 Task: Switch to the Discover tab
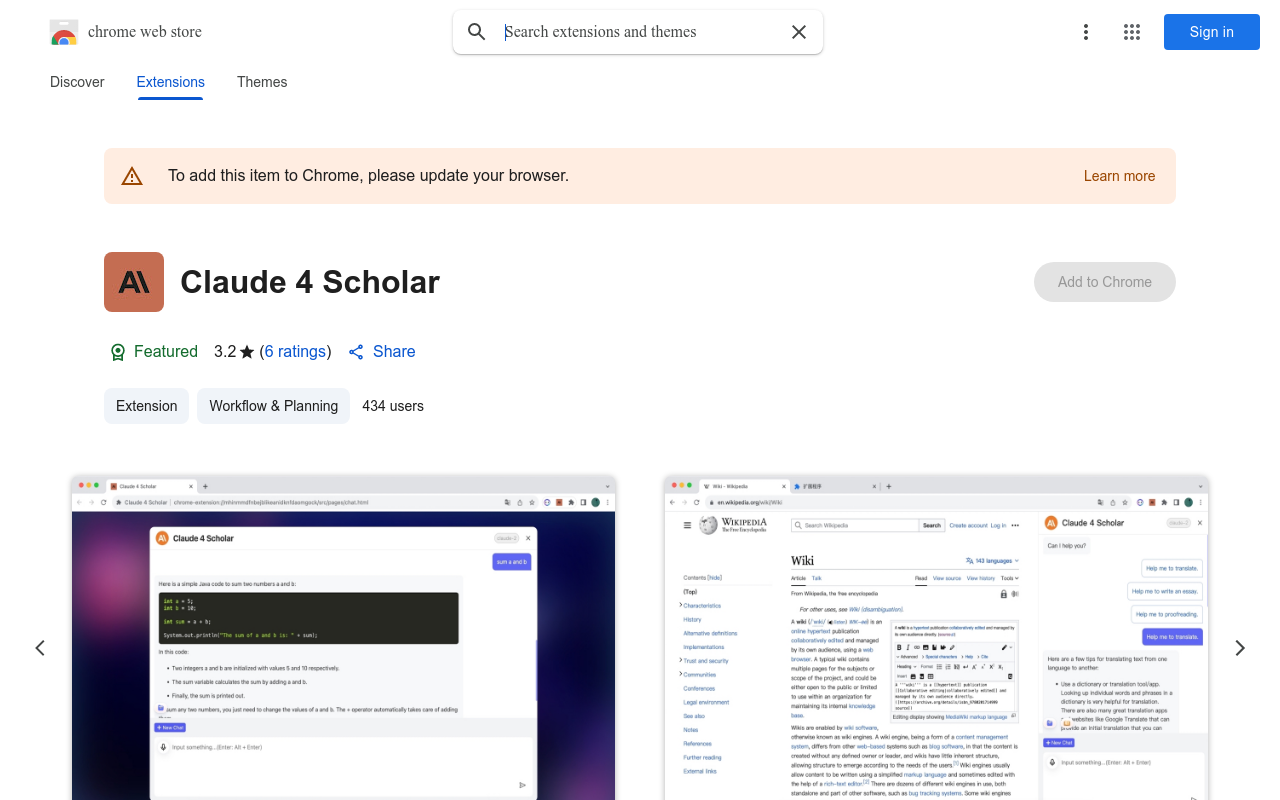pos(77,82)
